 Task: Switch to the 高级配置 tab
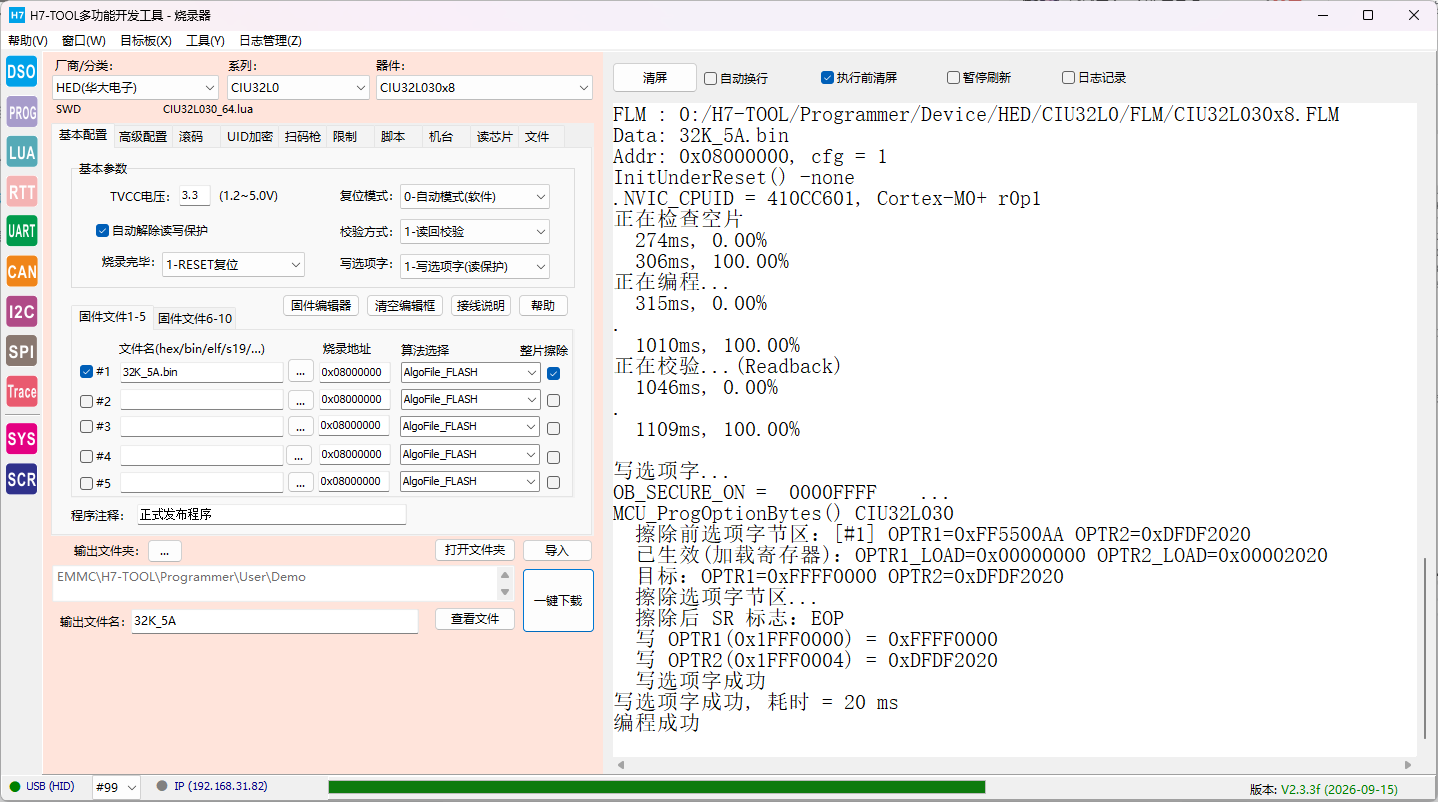pos(143,137)
